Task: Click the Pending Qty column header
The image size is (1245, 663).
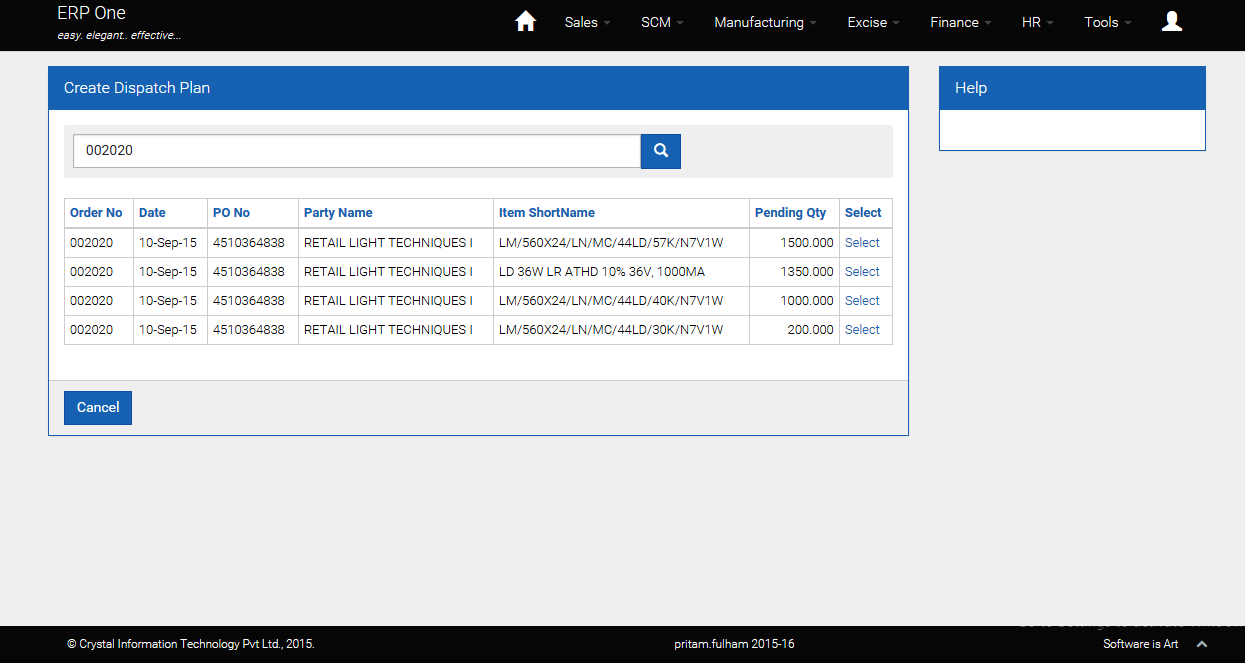Action: point(790,213)
